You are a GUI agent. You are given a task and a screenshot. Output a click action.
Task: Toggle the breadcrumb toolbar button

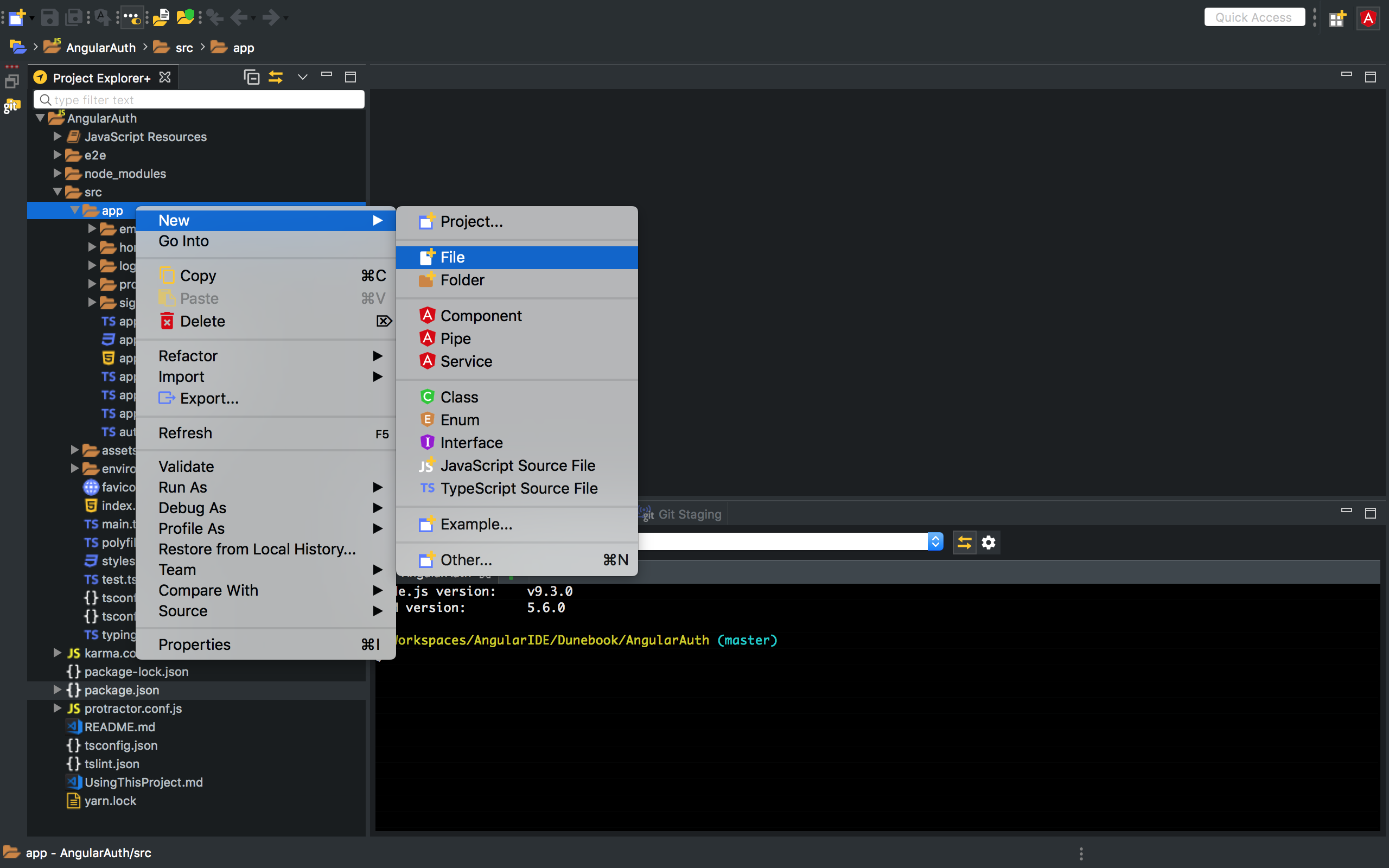(x=132, y=18)
